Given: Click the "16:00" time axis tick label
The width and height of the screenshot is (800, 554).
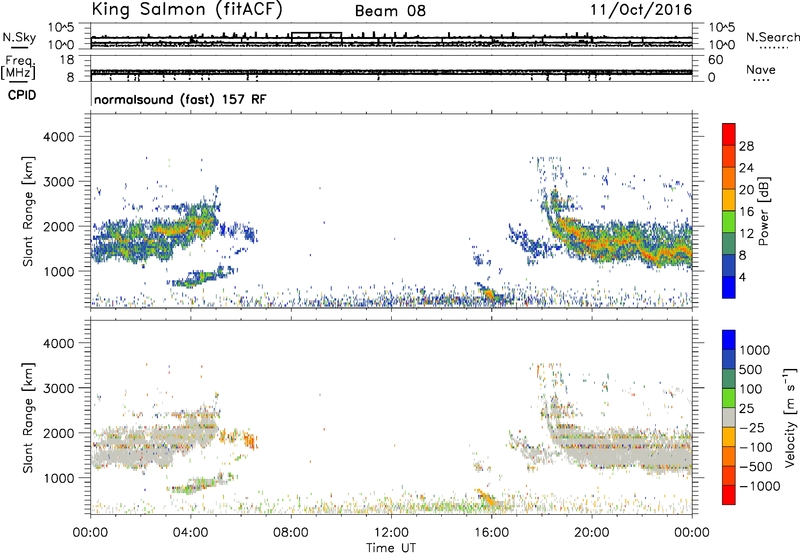Looking at the screenshot, I should pyautogui.click(x=491, y=533).
